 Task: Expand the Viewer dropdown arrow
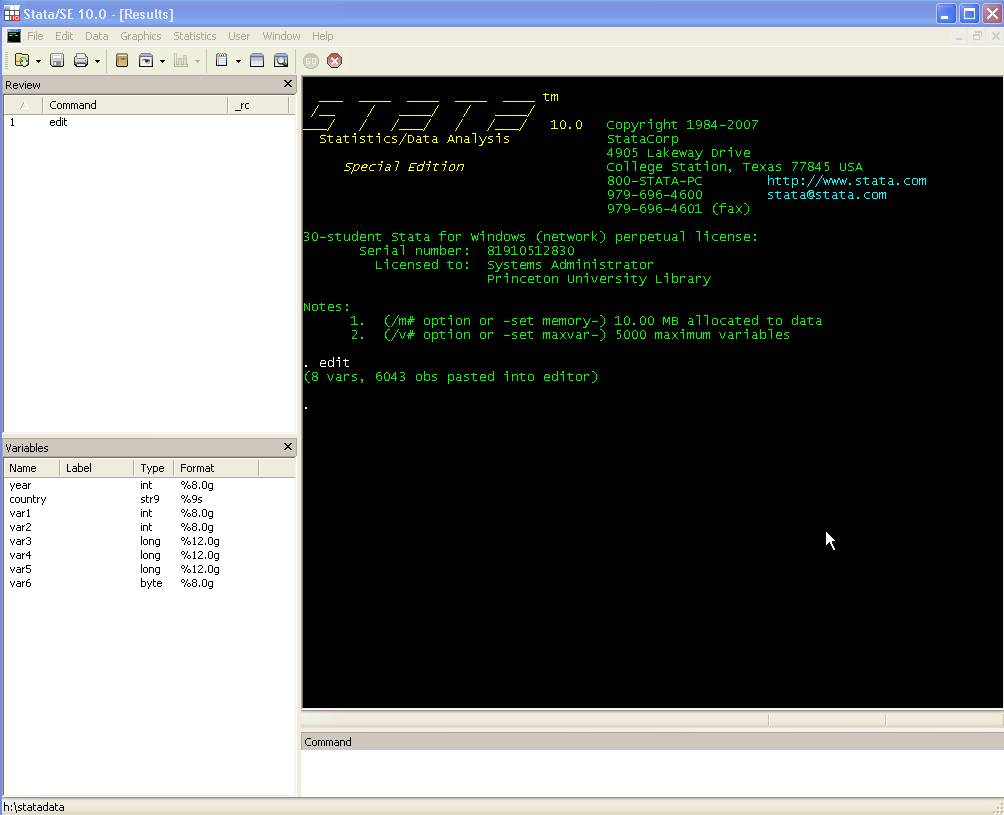click(162, 62)
